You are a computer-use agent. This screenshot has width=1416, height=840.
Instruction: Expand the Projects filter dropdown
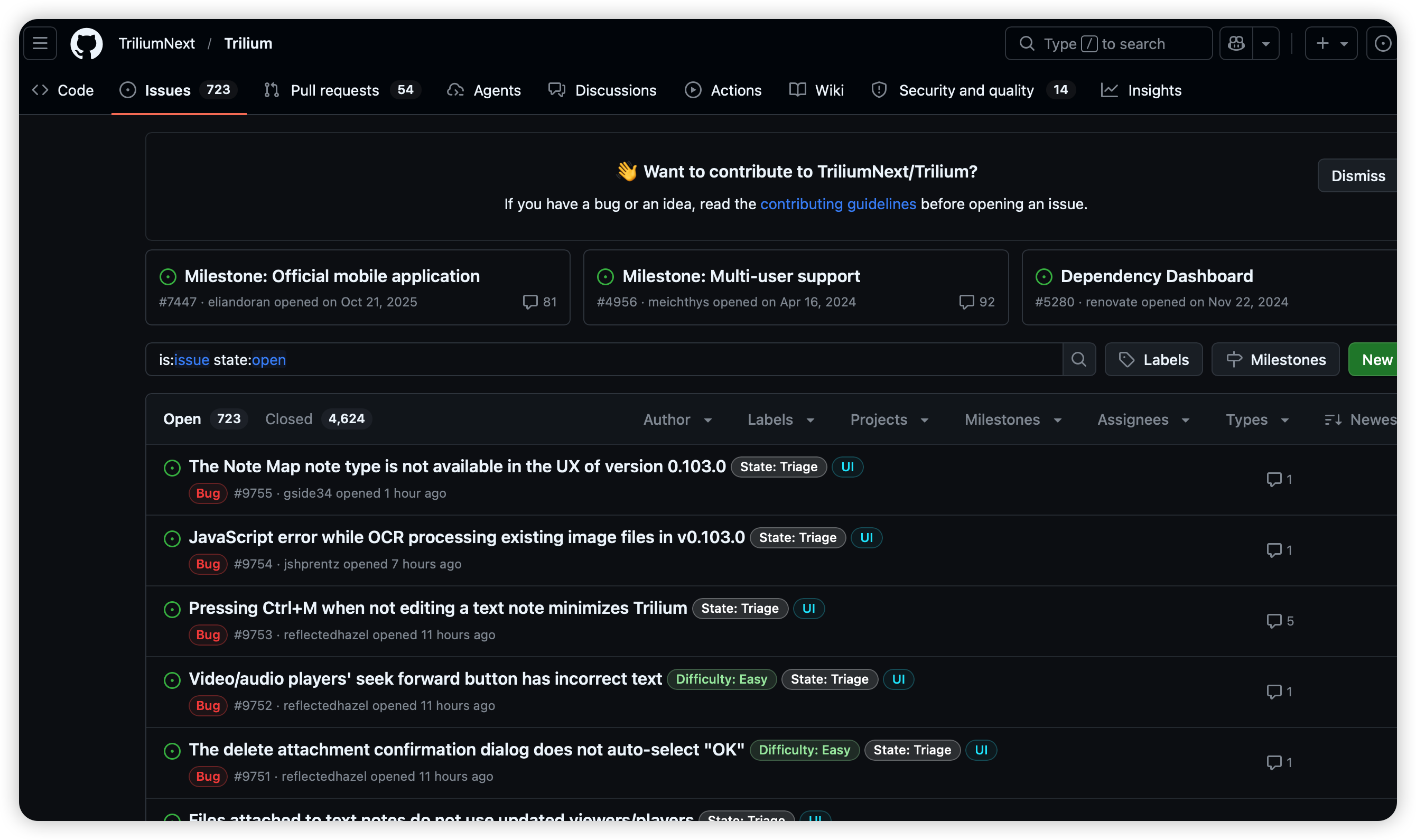(x=889, y=419)
